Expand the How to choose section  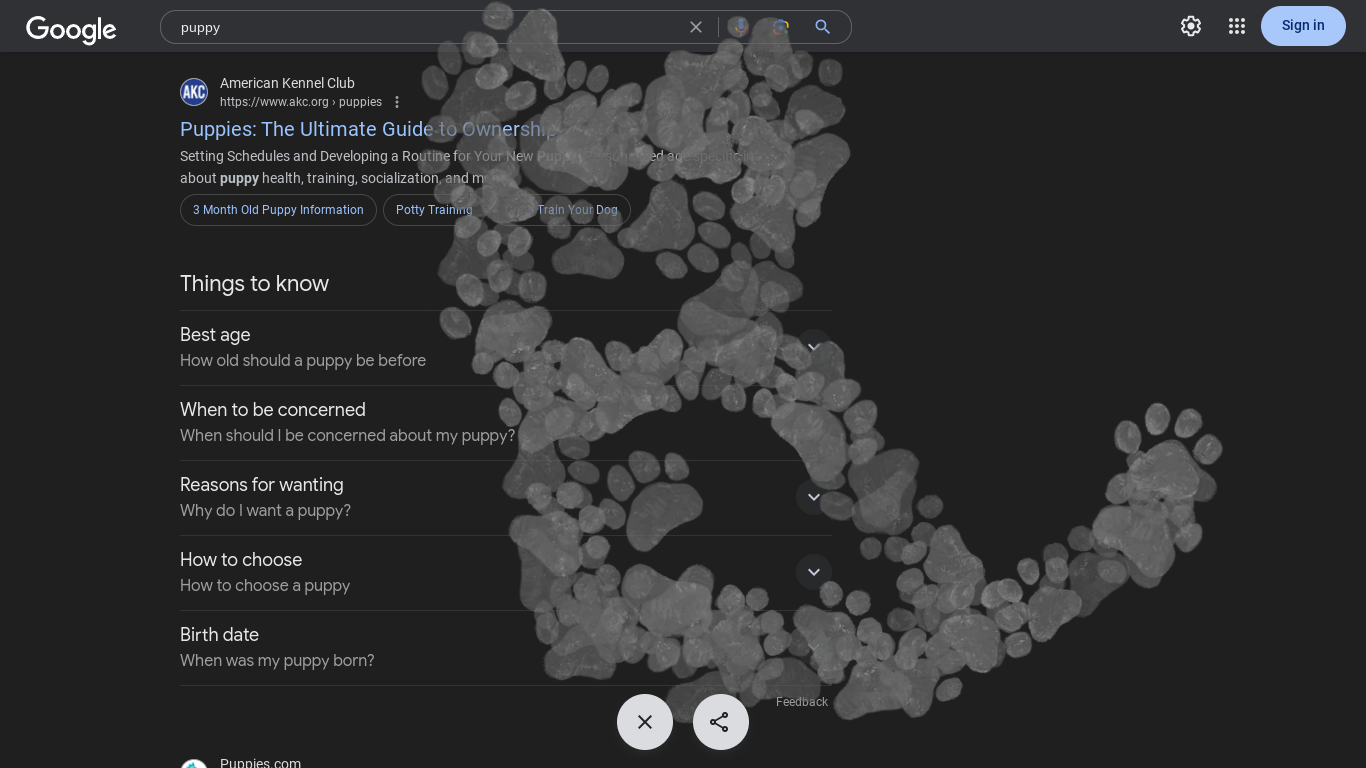[x=813, y=572]
